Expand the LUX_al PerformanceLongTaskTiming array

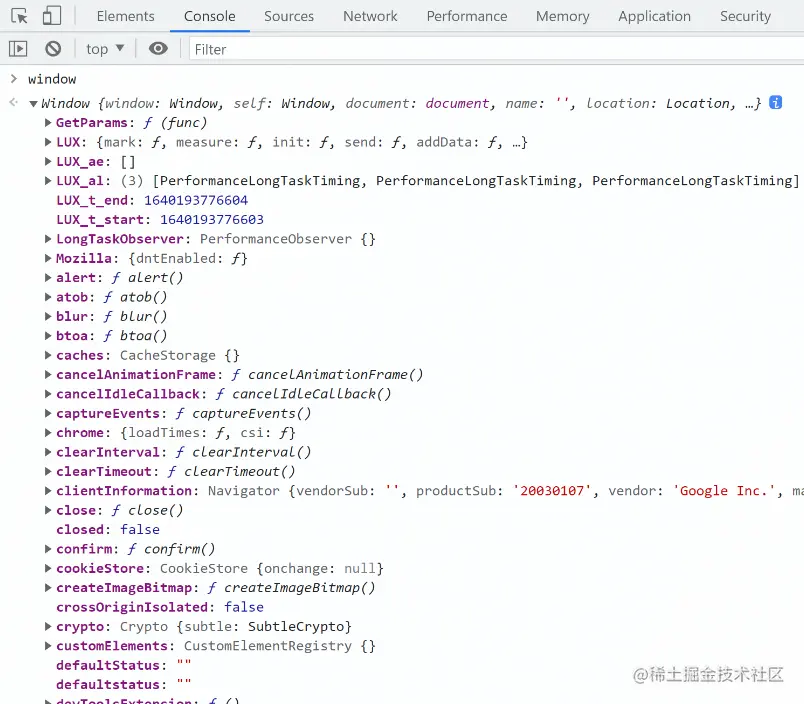click(47, 180)
